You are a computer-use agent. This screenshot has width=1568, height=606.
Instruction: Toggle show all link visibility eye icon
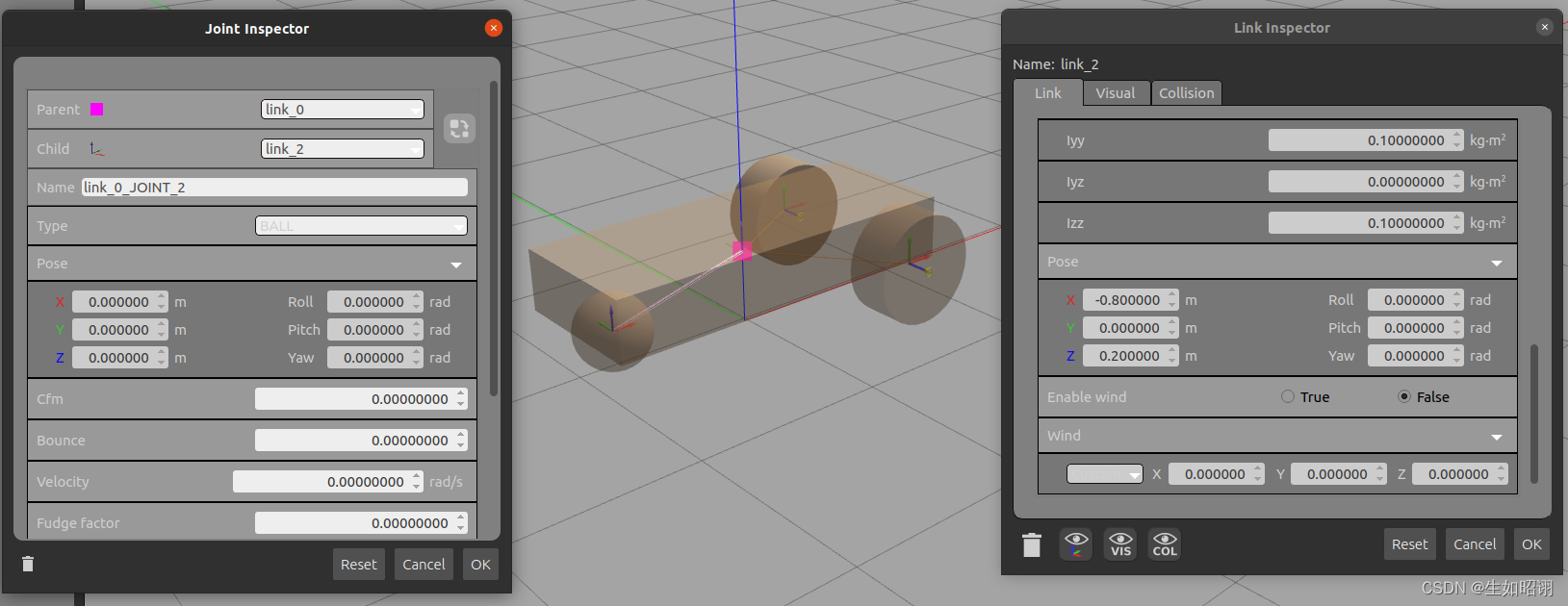coord(1076,544)
